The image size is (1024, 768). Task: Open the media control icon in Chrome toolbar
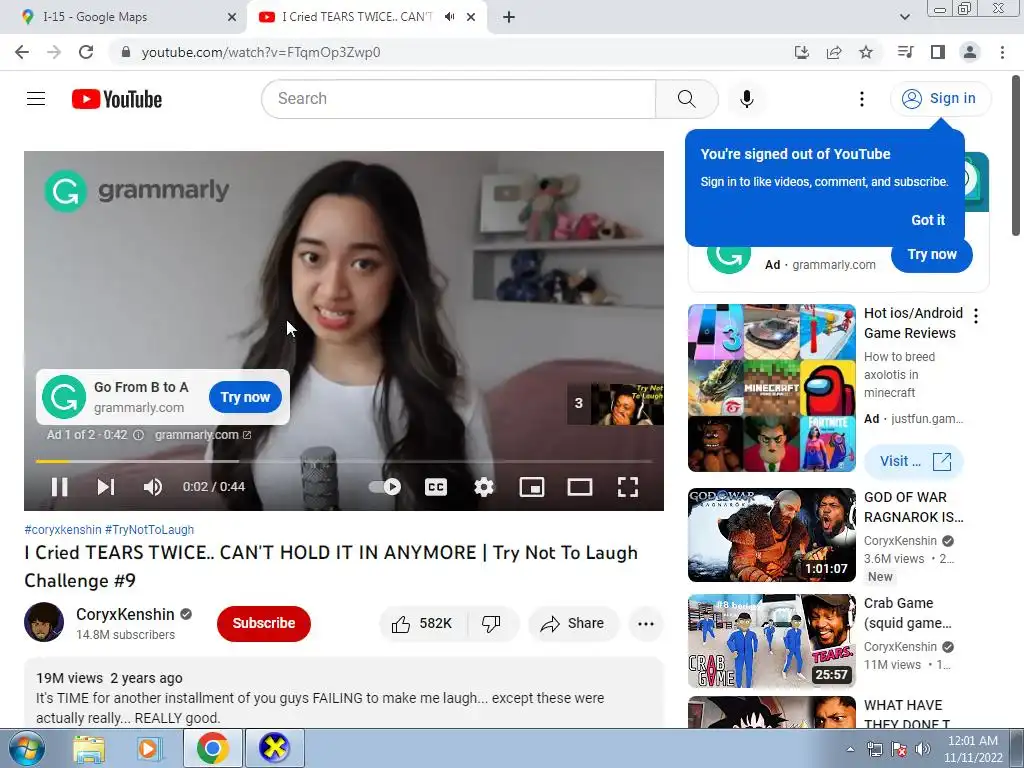click(x=905, y=52)
